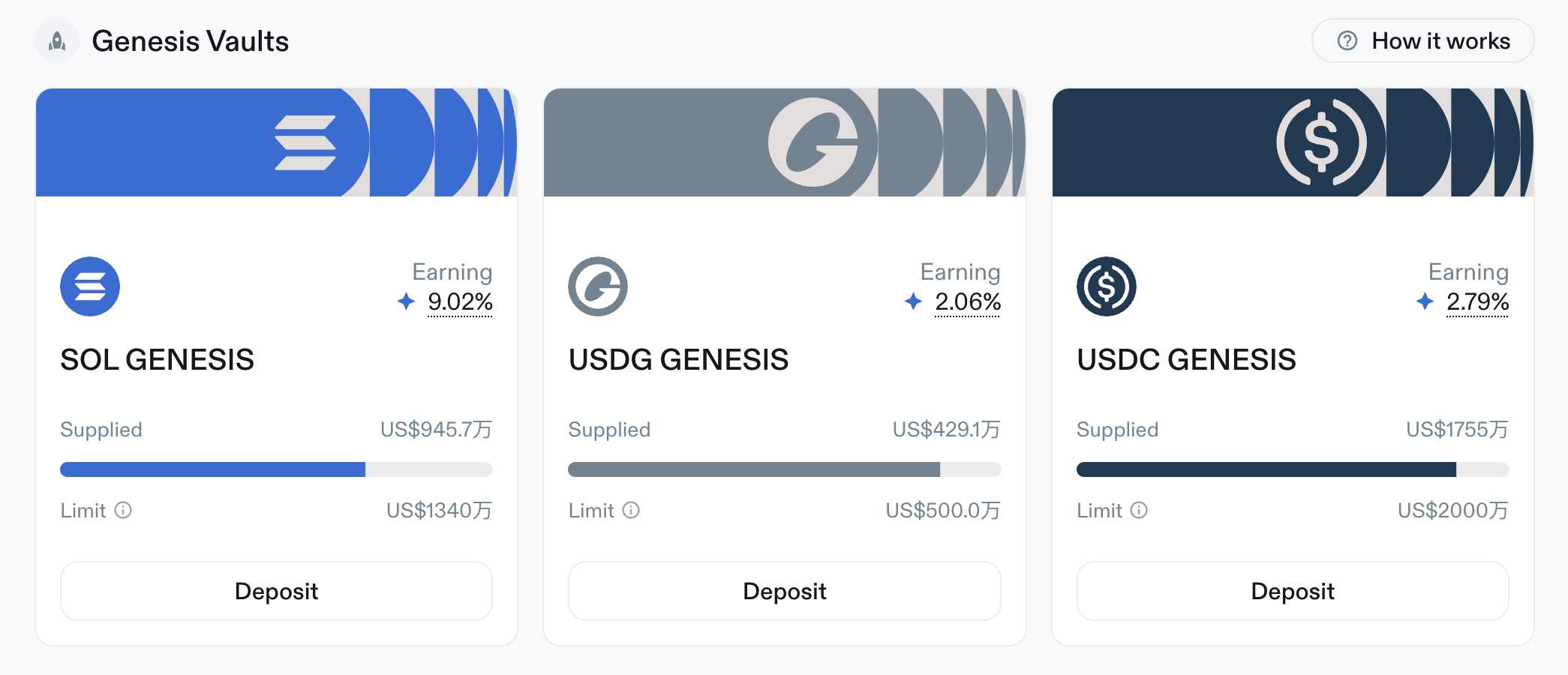
Task: Deposit into the SOL GENESIS vault
Action: click(276, 591)
